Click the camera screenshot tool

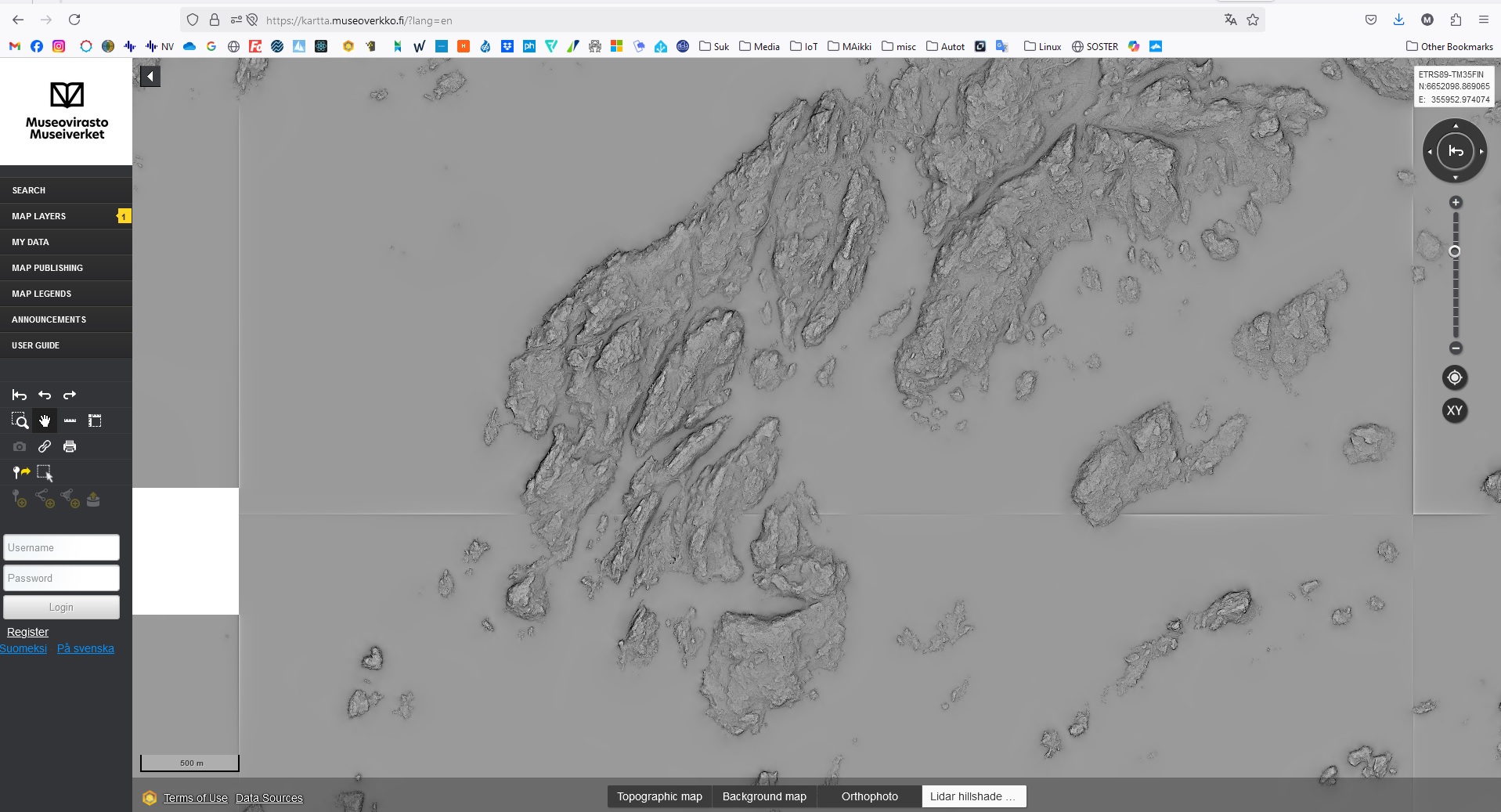[20, 446]
